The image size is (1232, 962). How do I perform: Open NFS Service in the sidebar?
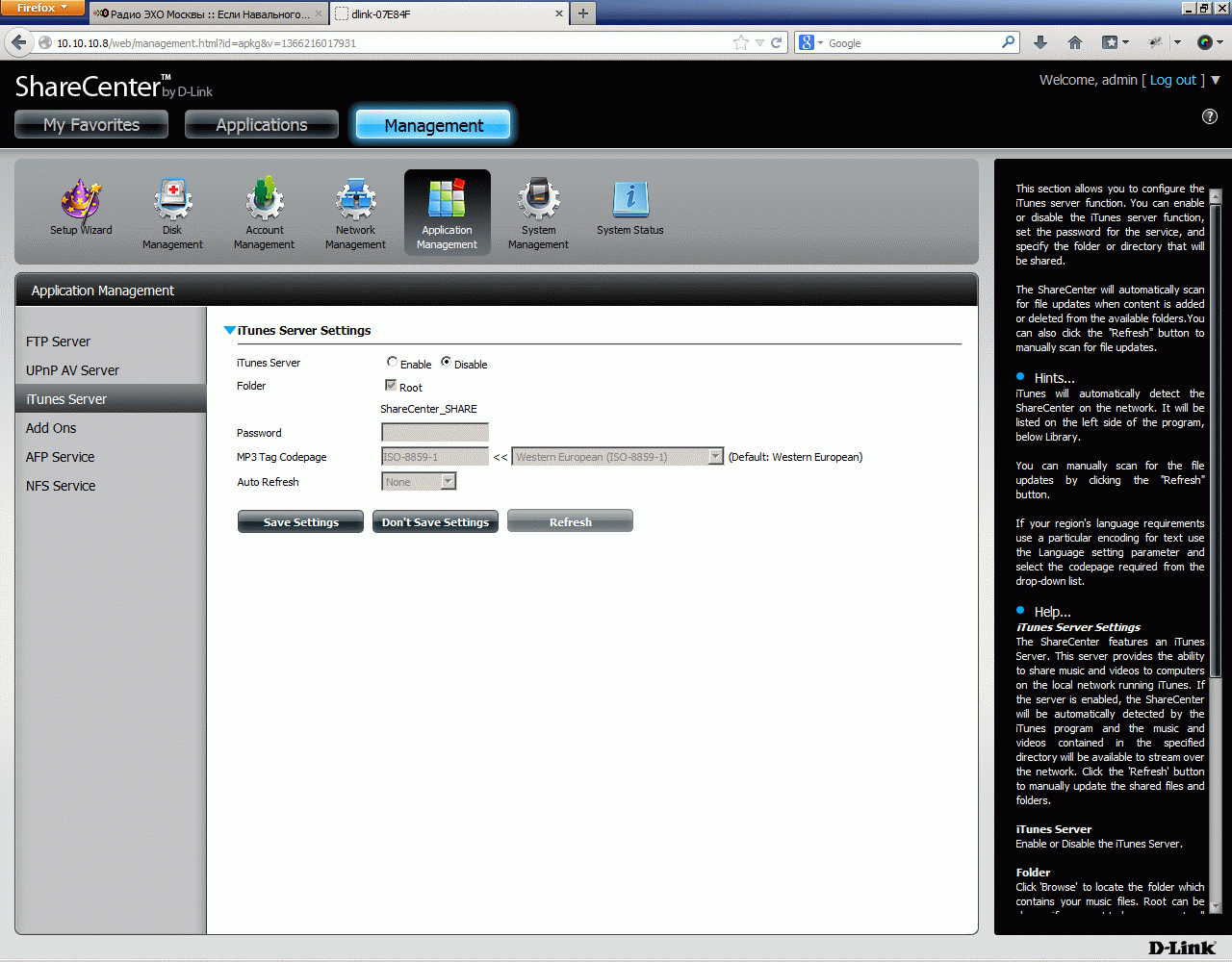(61, 486)
